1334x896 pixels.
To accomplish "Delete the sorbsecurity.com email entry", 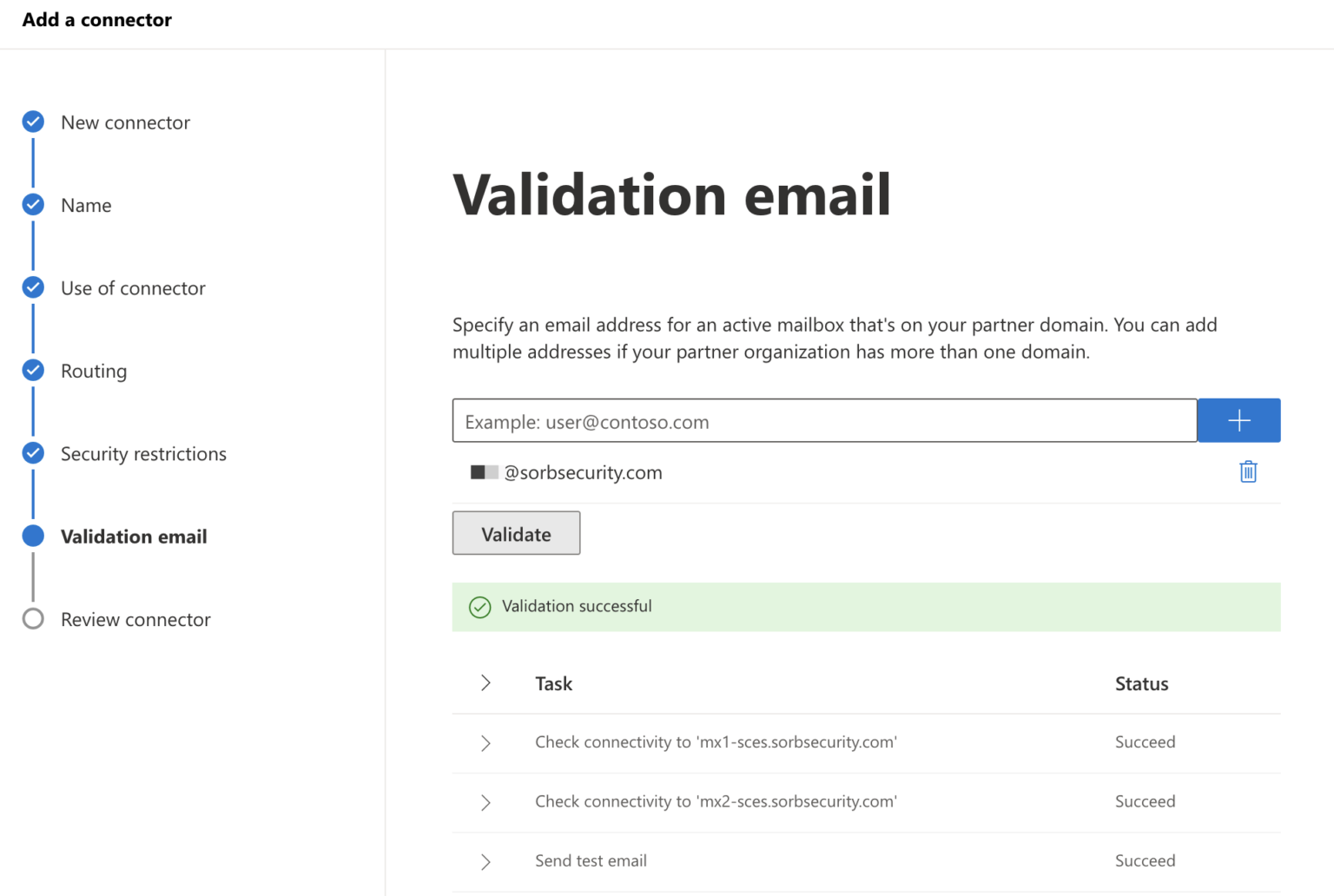I will pyautogui.click(x=1248, y=471).
